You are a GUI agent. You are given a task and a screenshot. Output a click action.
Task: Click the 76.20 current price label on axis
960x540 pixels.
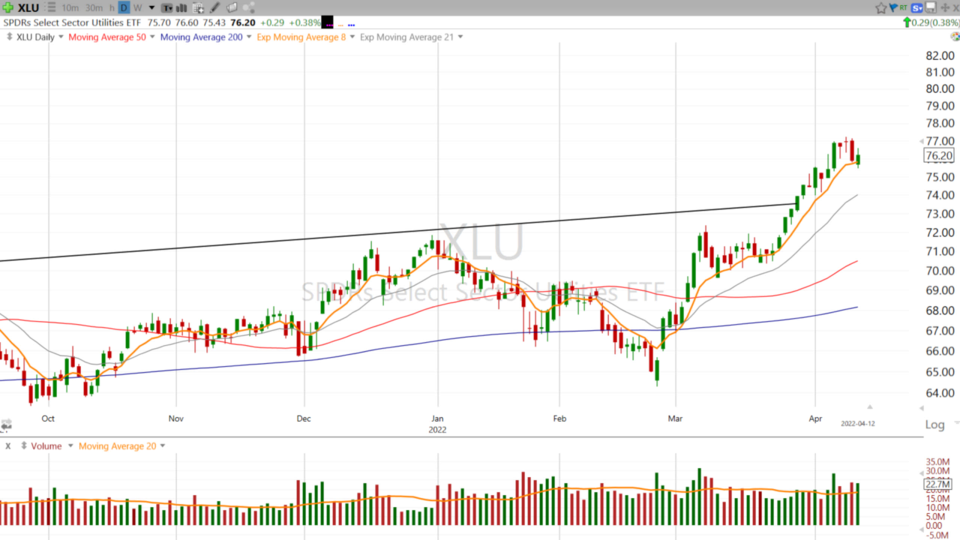938,155
